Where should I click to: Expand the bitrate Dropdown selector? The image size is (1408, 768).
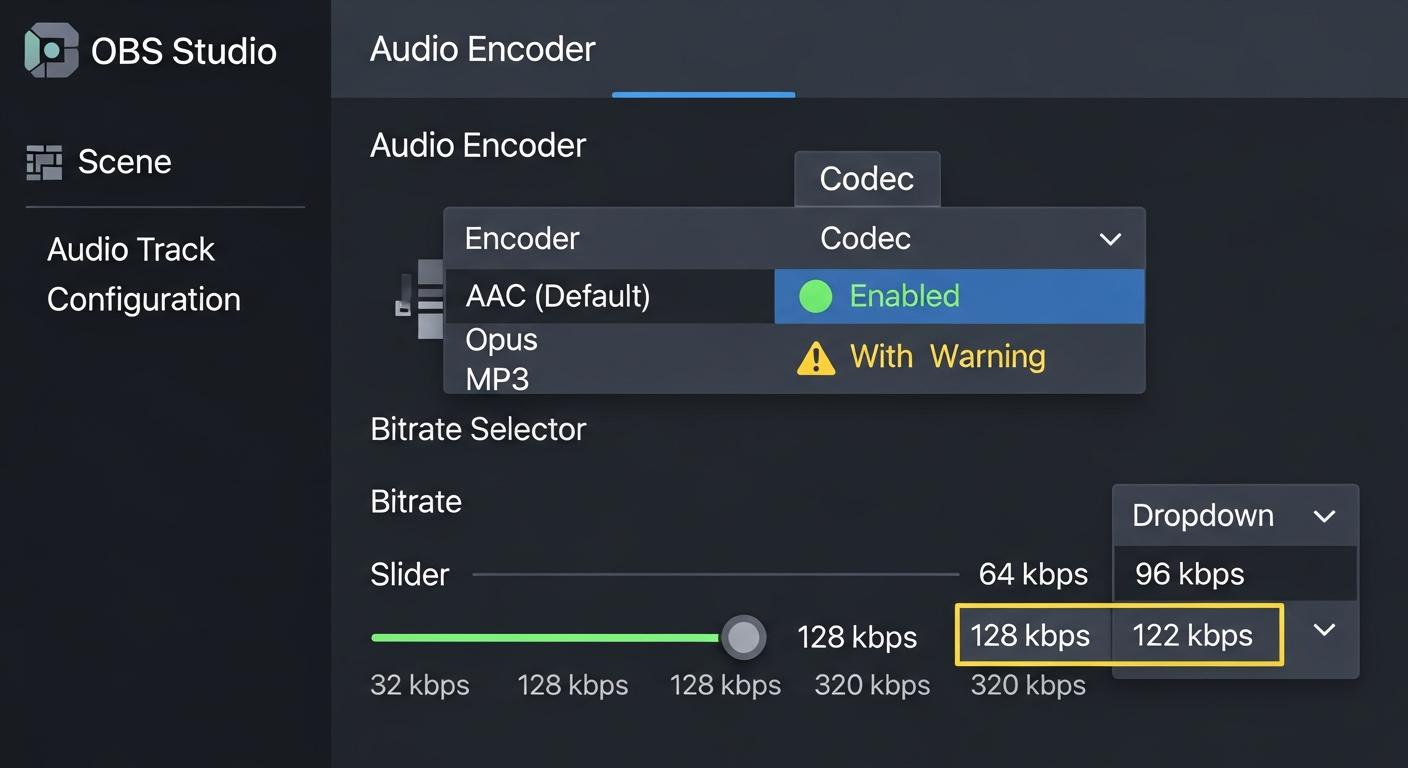pyautogui.click(x=1235, y=516)
